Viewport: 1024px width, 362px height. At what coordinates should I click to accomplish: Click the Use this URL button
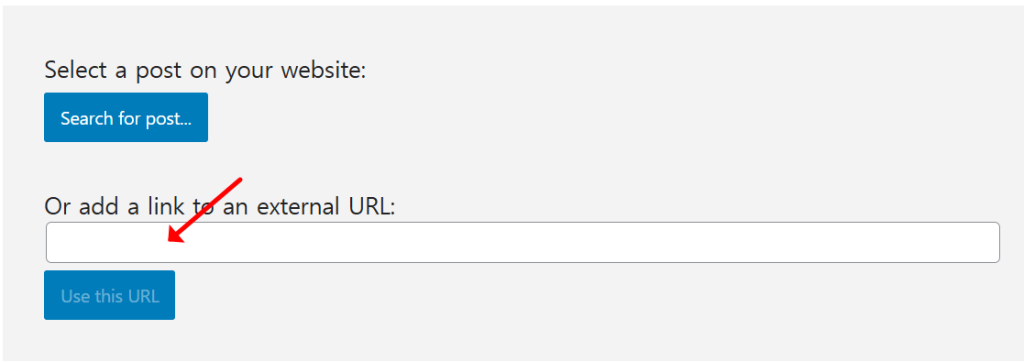[110, 295]
